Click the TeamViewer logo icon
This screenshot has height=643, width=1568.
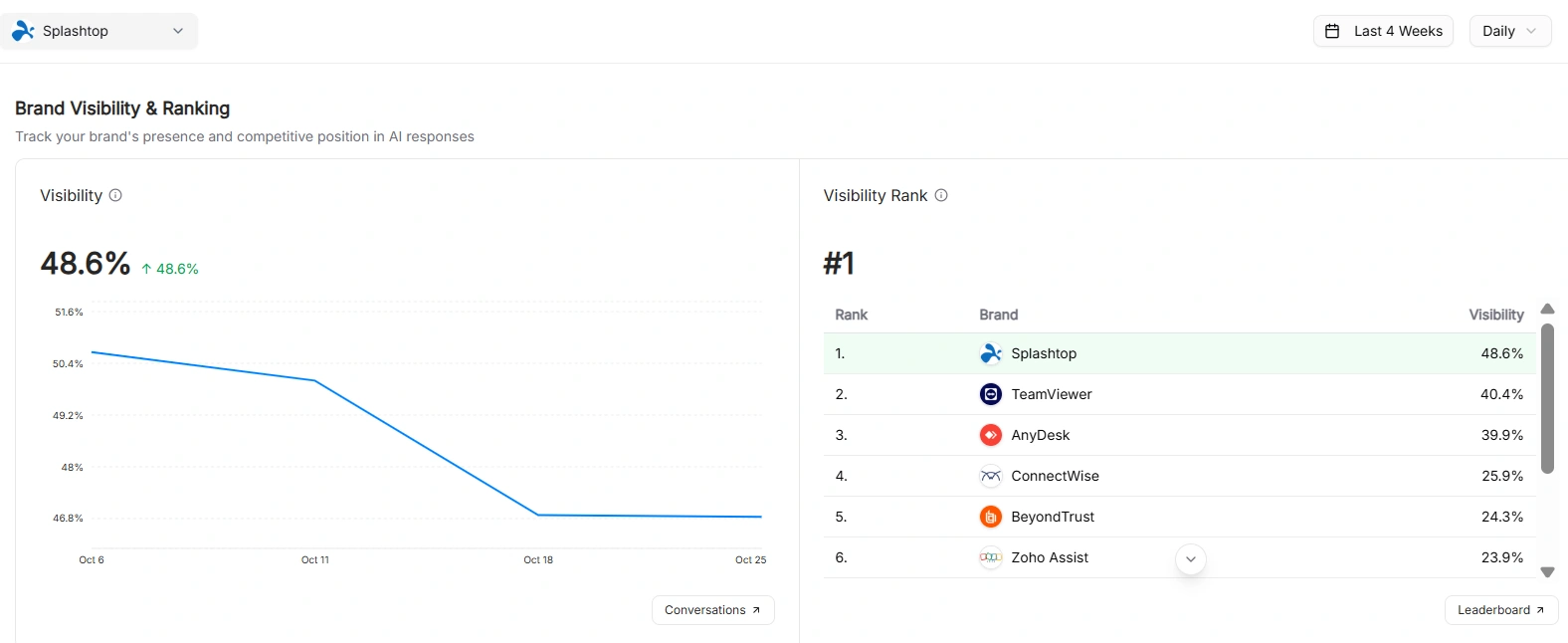coord(991,394)
